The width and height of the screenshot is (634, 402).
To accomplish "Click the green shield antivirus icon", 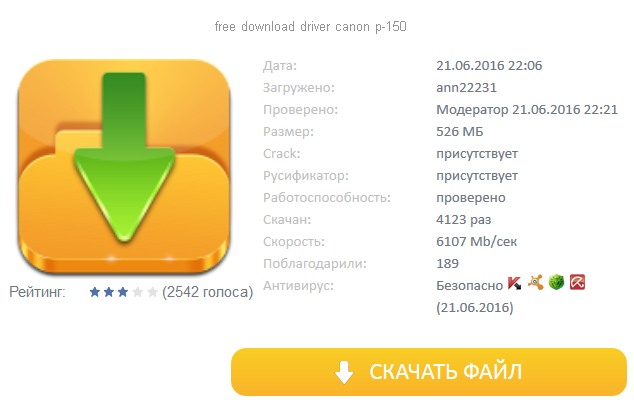I will click(x=556, y=282).
